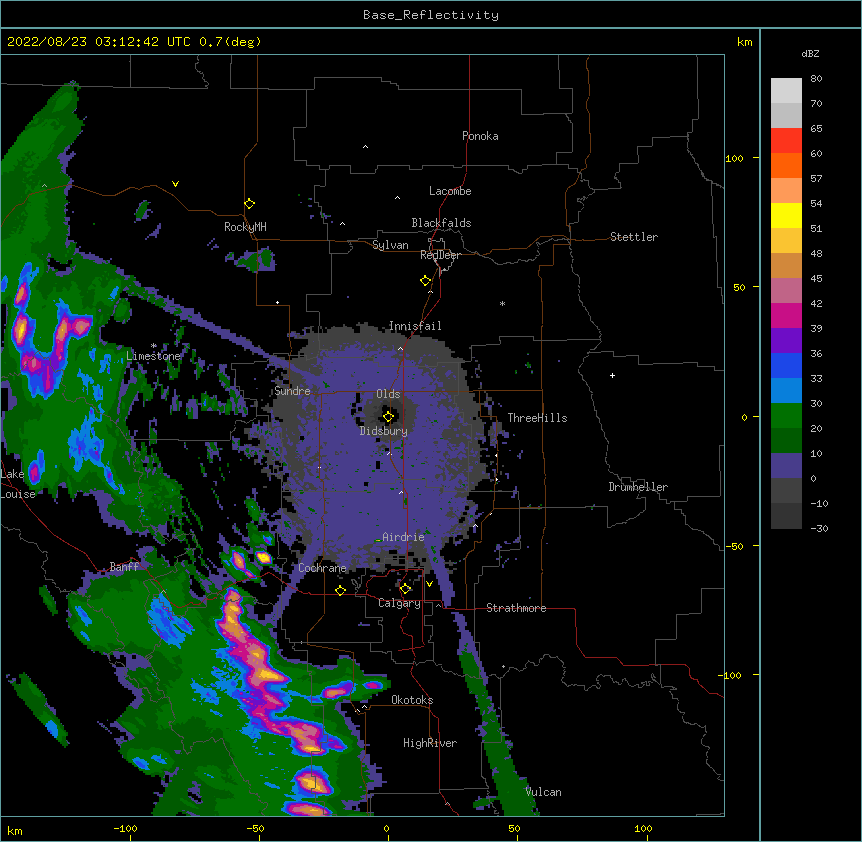The height and width of the screenshot is (842, 862).
Task: Click the RockyMH label
Action: [x=245, y=227]
